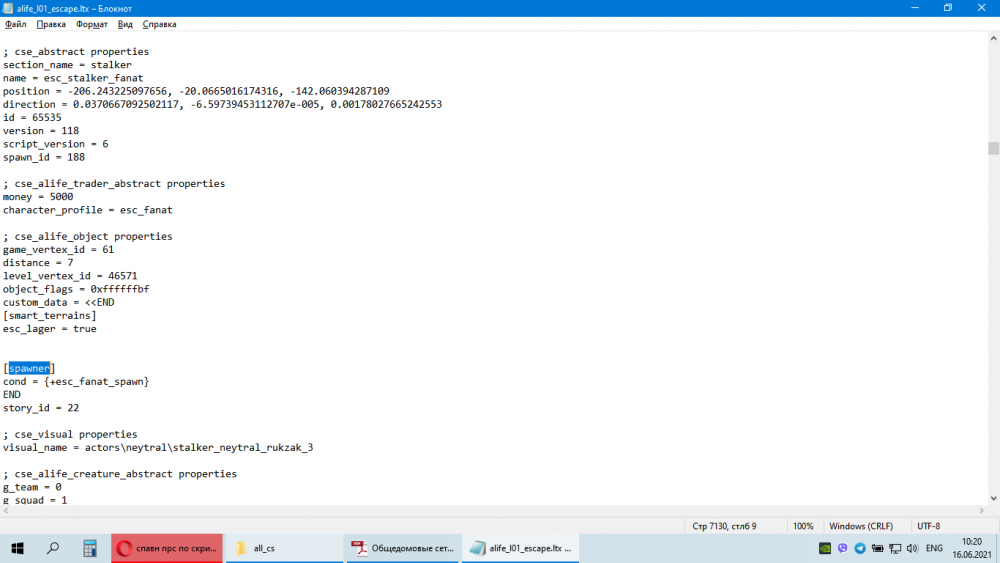This screenshot has height=563, width=1000.
Task: Open the Формат menu
Action: 92,24
